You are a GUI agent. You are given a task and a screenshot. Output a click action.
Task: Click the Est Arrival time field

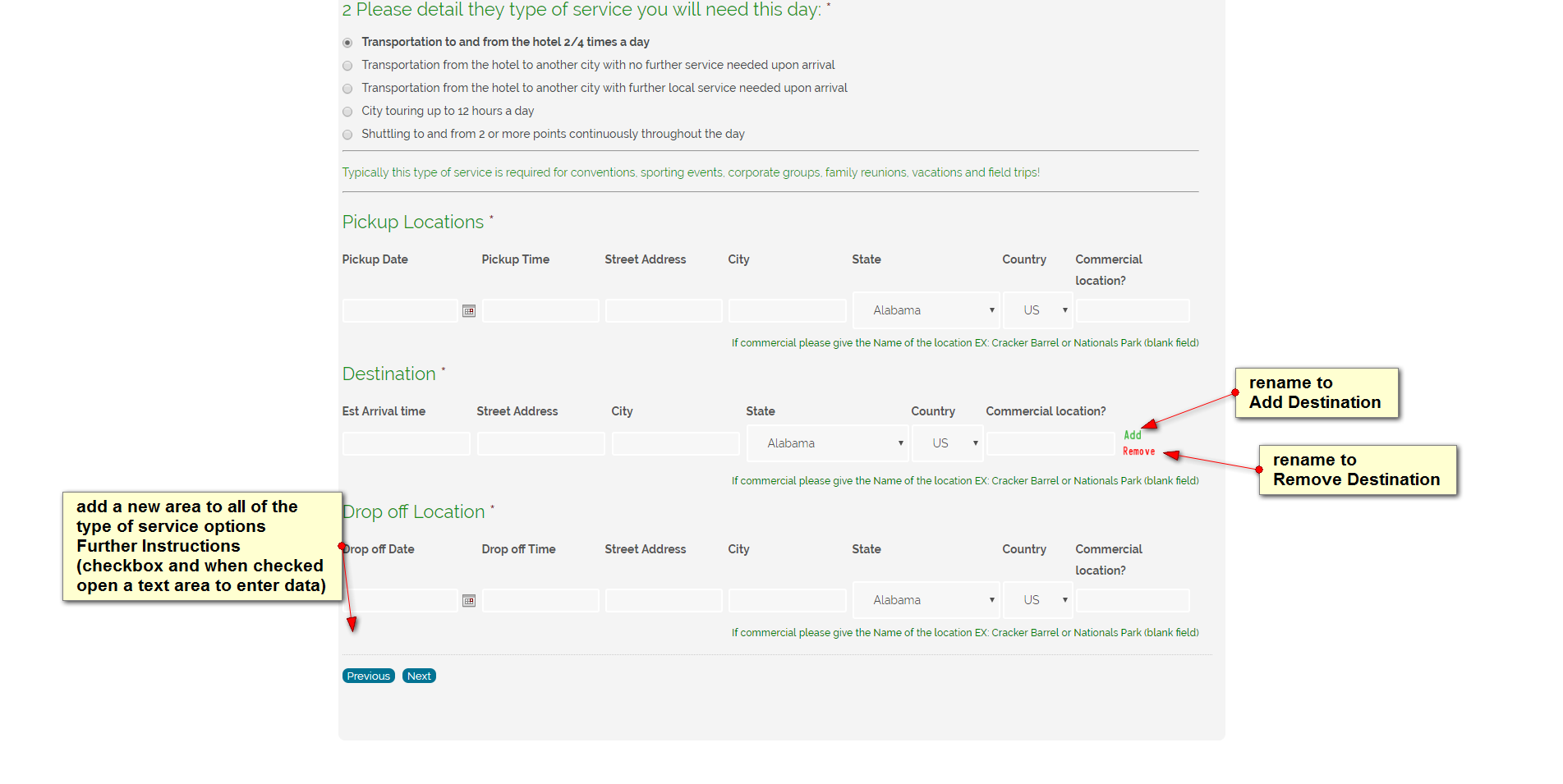(406, 444)
